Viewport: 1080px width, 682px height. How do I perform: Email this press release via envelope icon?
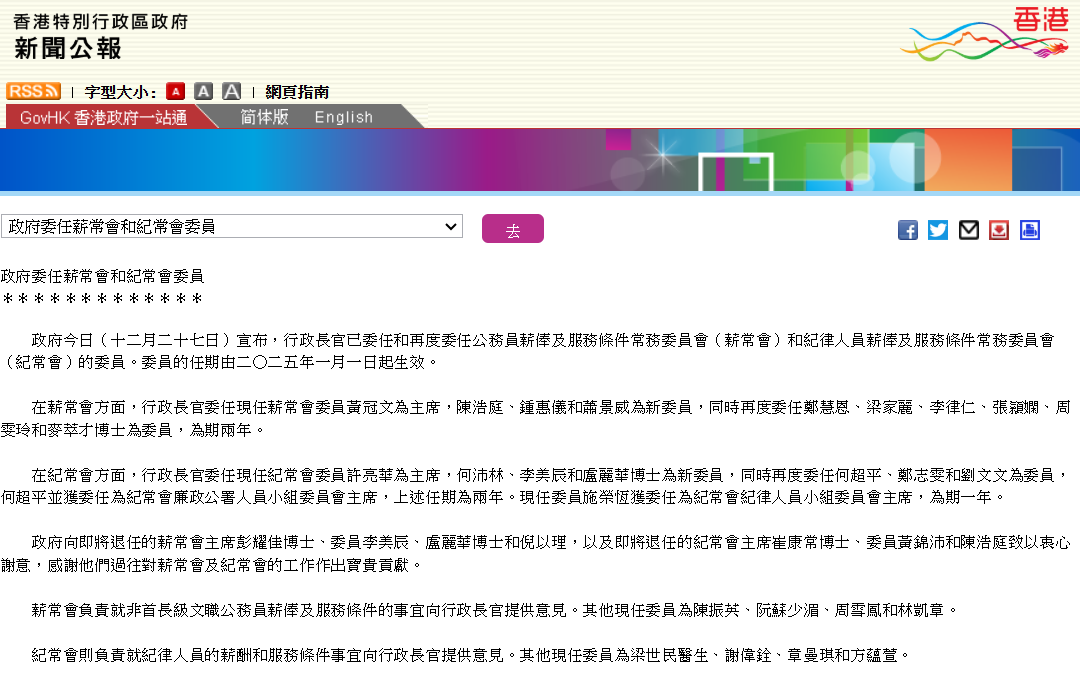(x=969, y=230)
